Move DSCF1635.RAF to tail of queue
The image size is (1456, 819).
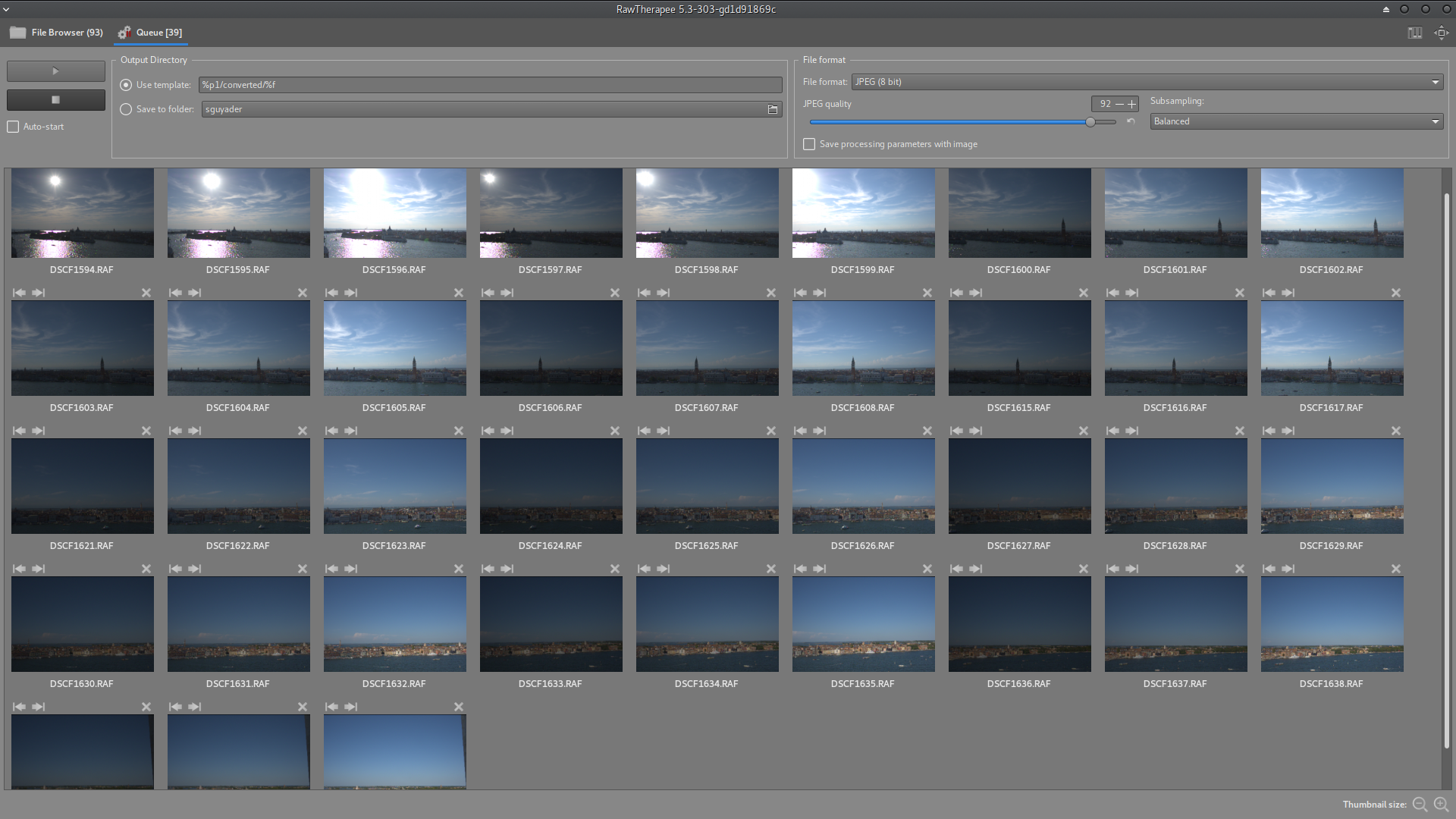point(820,569)
